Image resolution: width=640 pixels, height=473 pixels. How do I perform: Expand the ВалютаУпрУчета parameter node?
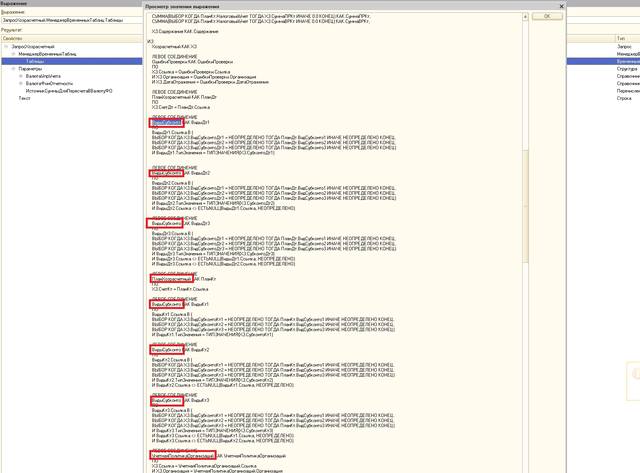tap(20, 76)
